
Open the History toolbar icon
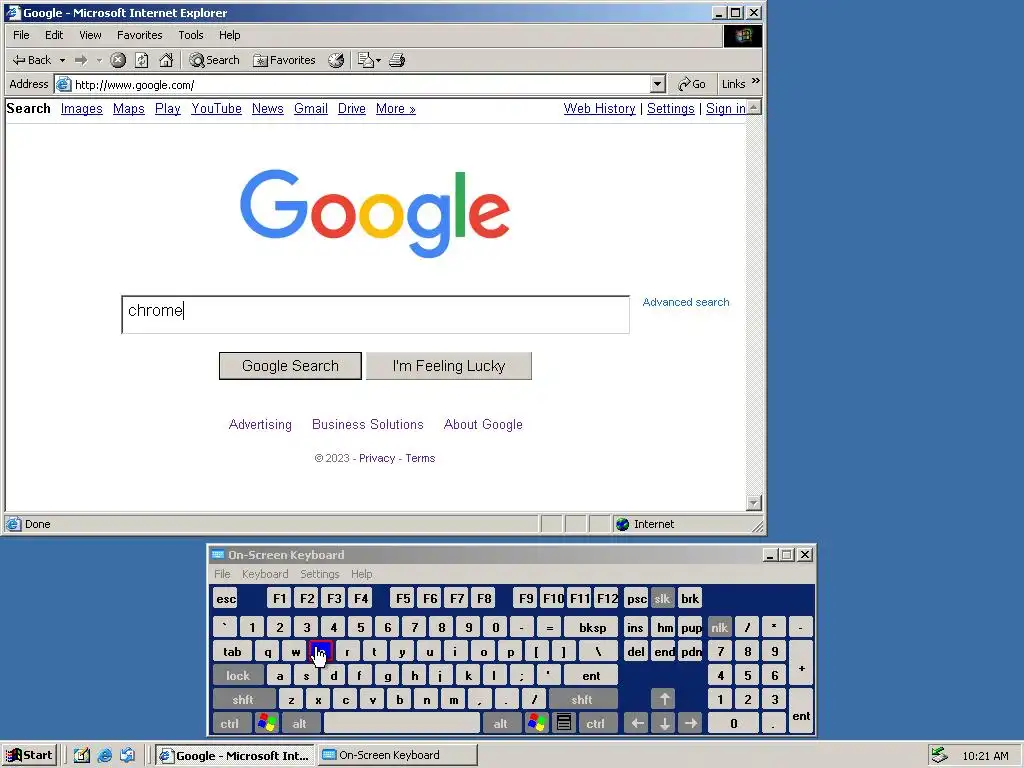point(336,60)
